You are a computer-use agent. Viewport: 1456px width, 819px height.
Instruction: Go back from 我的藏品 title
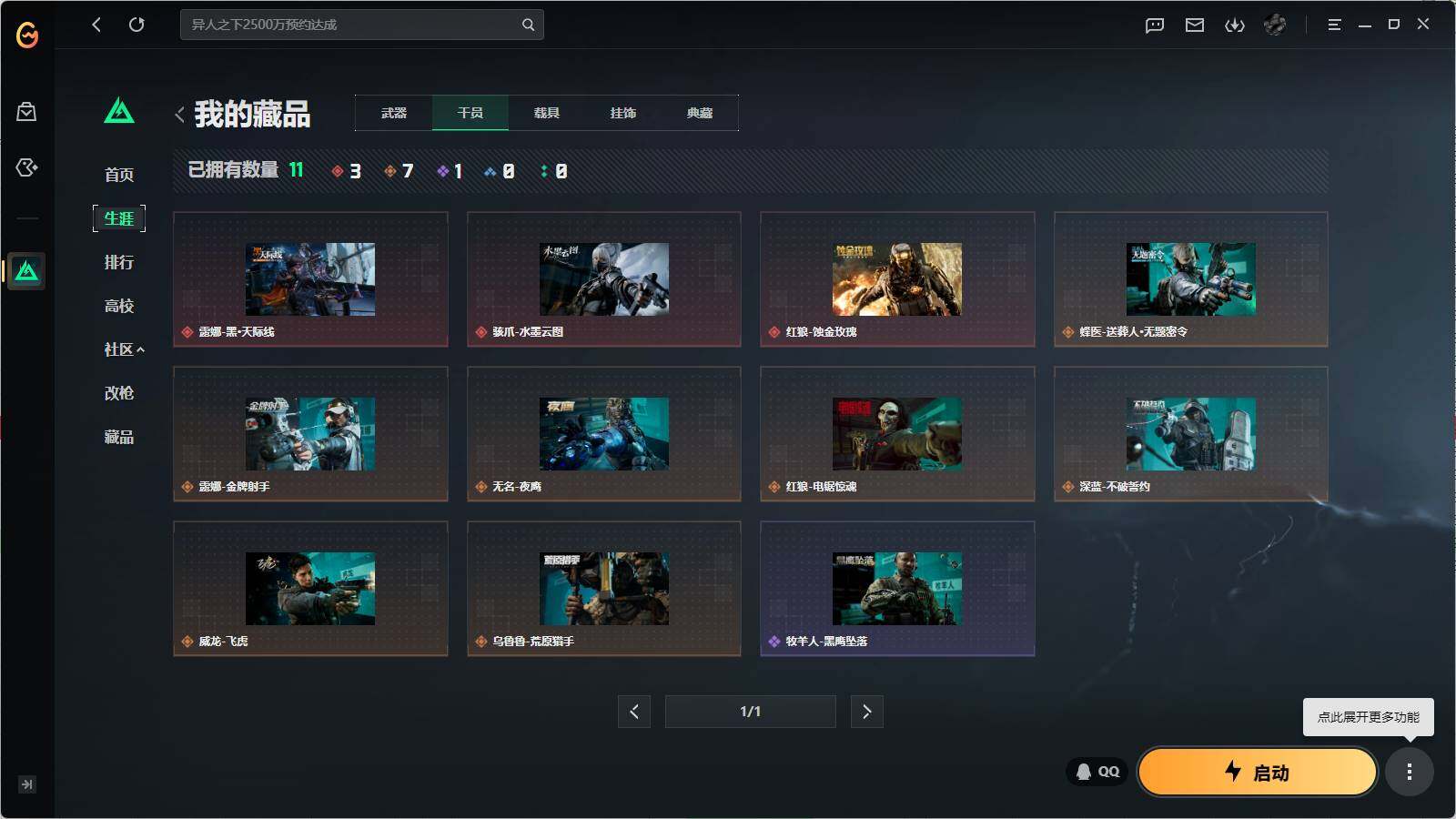(179, 115)
